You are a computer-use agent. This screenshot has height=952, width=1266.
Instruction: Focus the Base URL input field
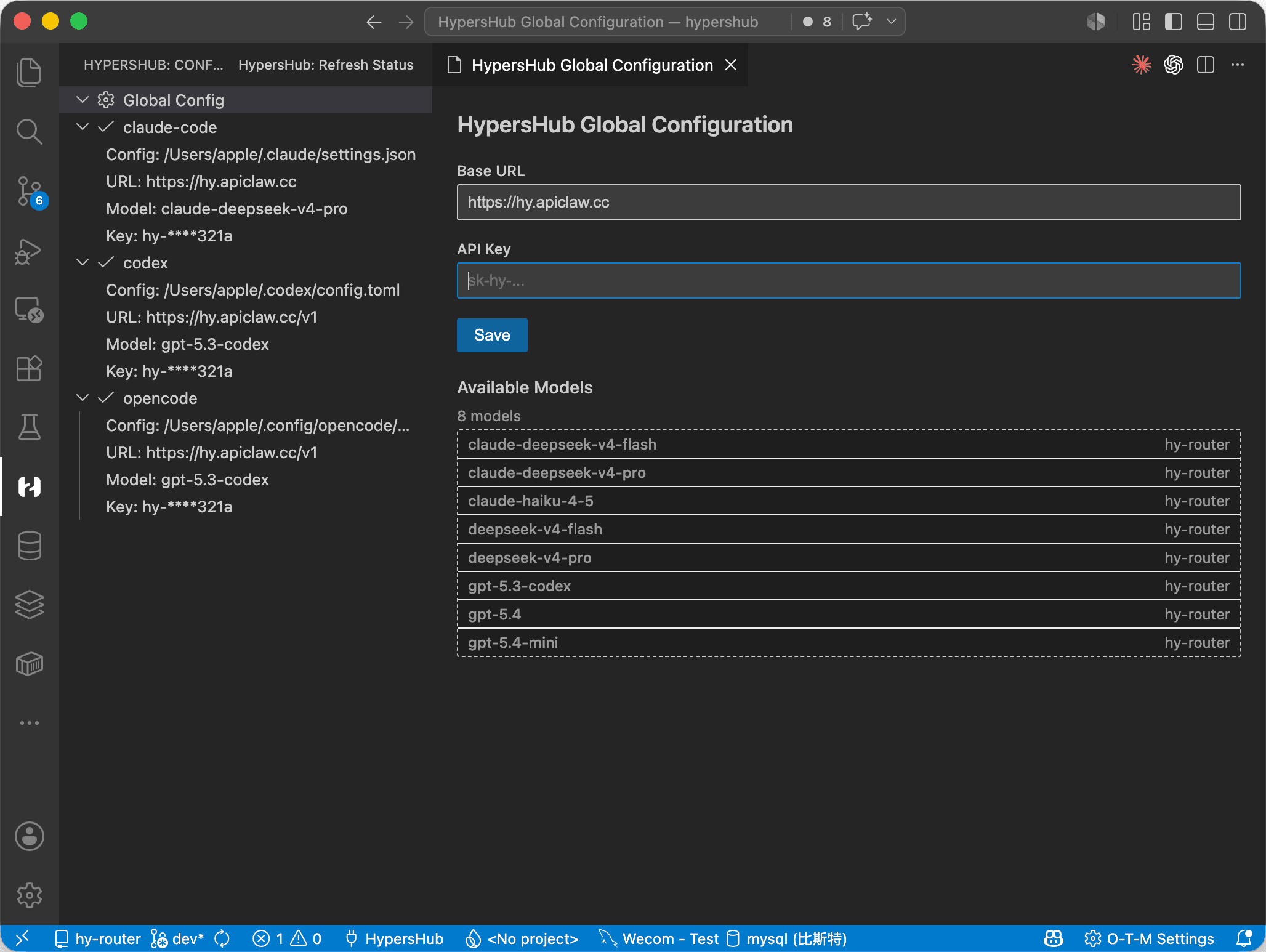[849, 202]
